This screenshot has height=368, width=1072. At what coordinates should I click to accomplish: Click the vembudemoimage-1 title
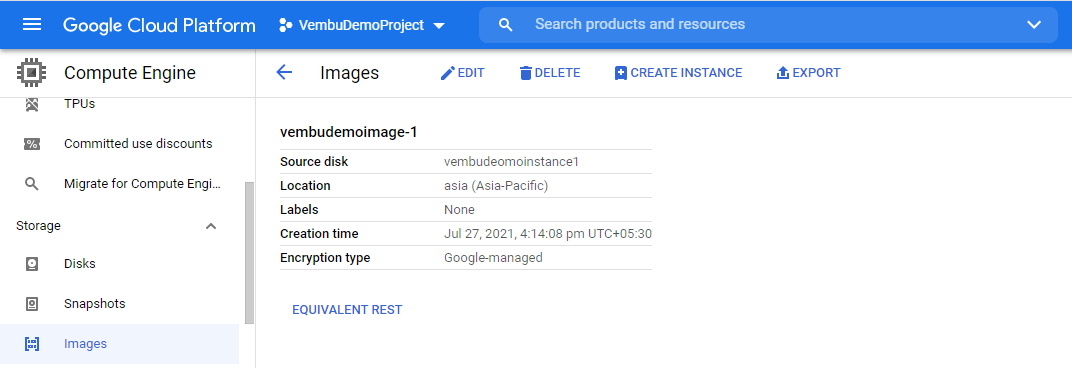[x=349, y=133]
